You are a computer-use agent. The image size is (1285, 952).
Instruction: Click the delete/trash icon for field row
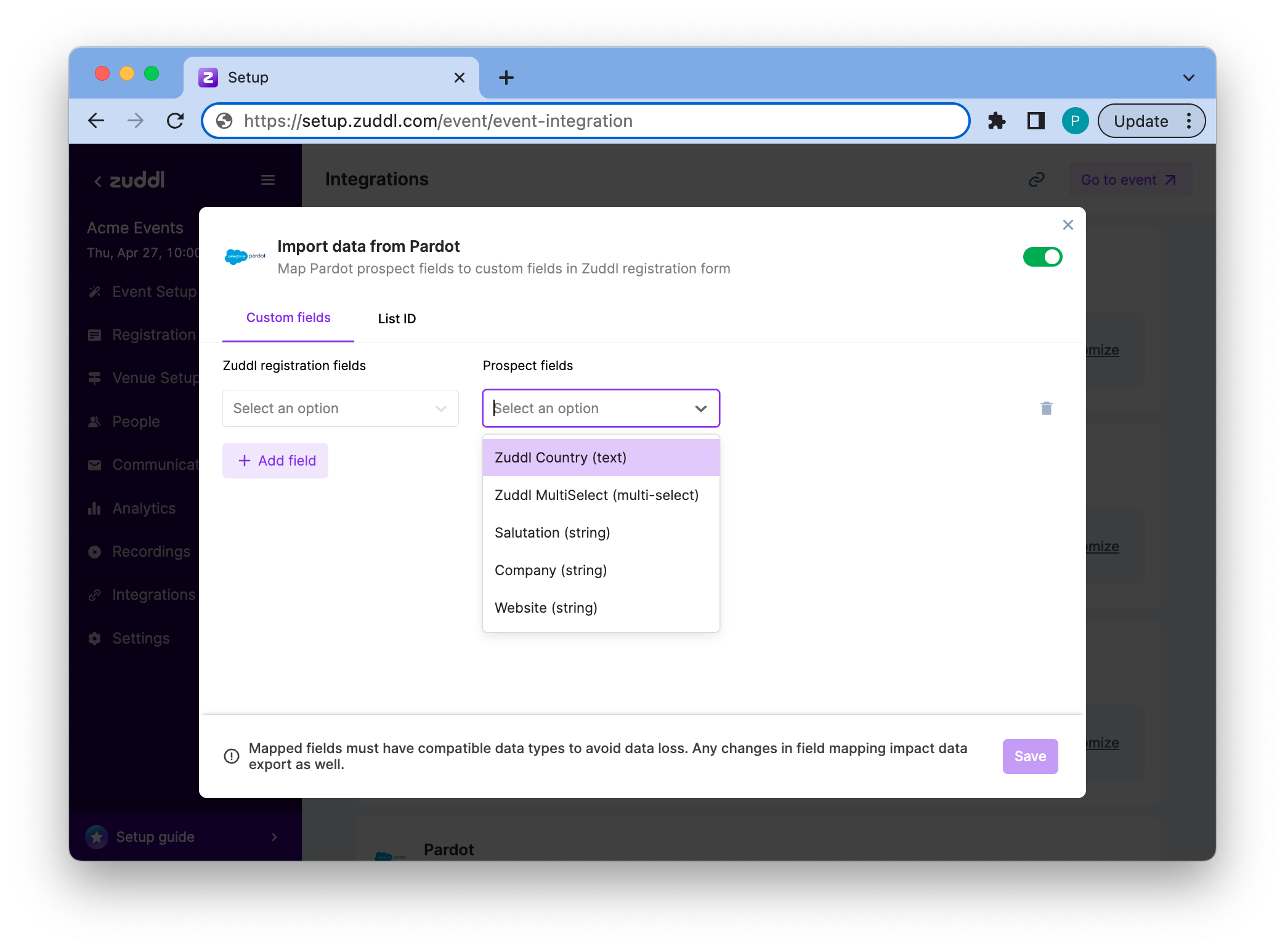point(1046,408)
